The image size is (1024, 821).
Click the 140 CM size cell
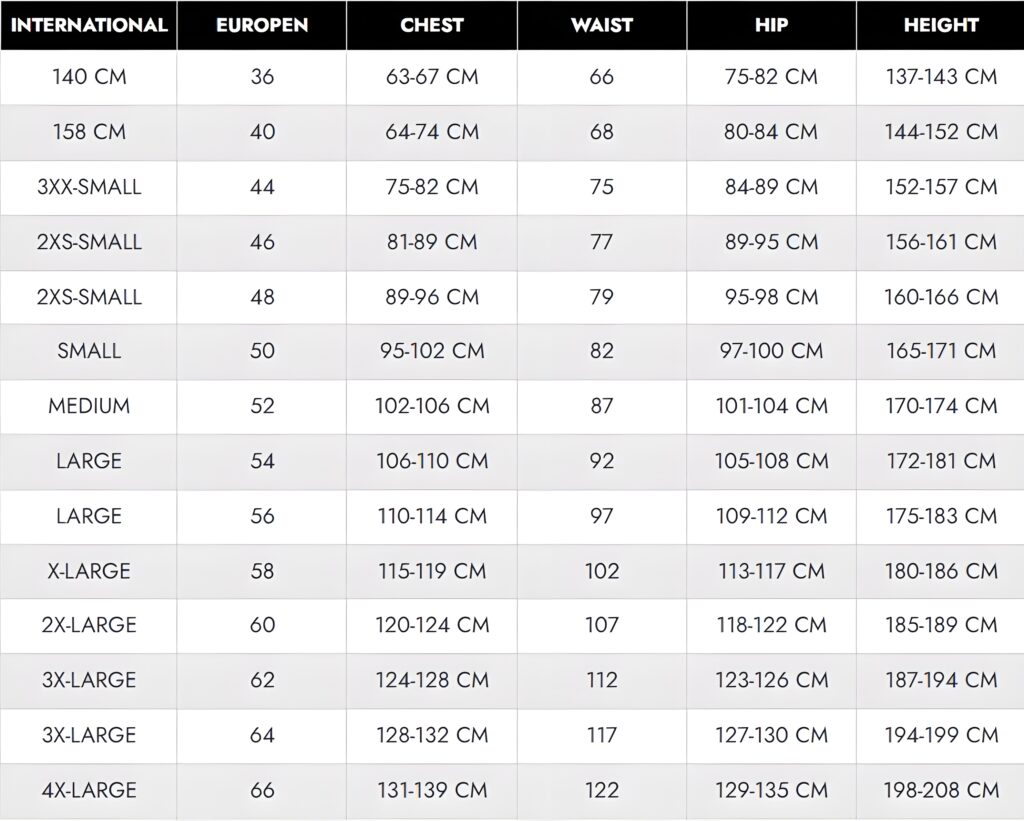point(89,77)
